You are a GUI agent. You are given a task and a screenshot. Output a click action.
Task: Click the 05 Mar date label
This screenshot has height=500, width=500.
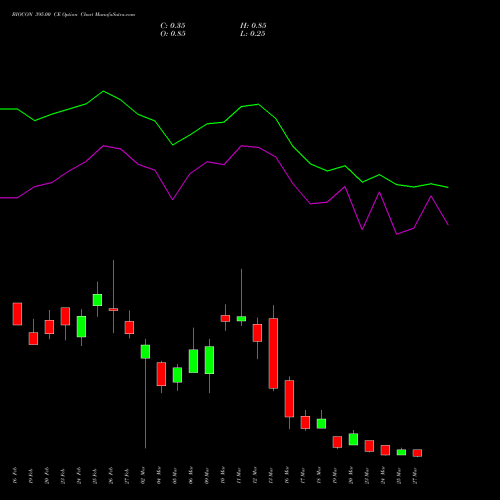pos(175,476)
